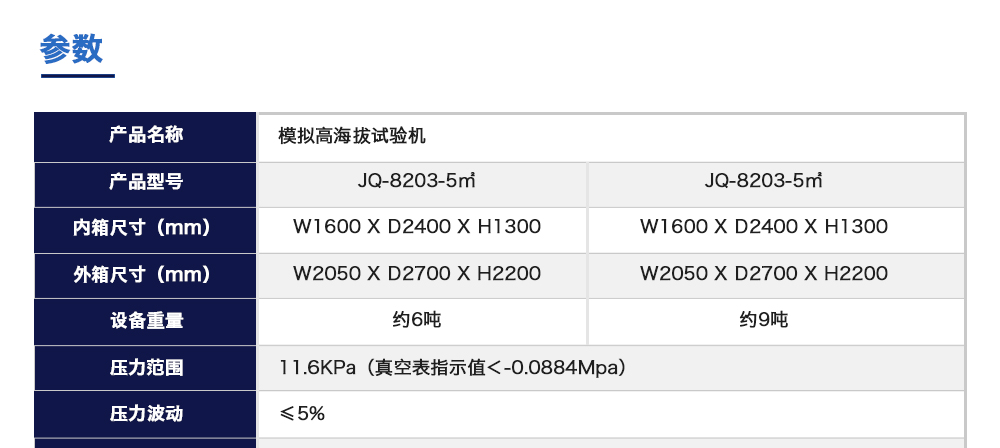The width and height of the screenshot is (1000, 448).
Task: Click the blue underline beneath 参数
Action: (x=77, y=75)
